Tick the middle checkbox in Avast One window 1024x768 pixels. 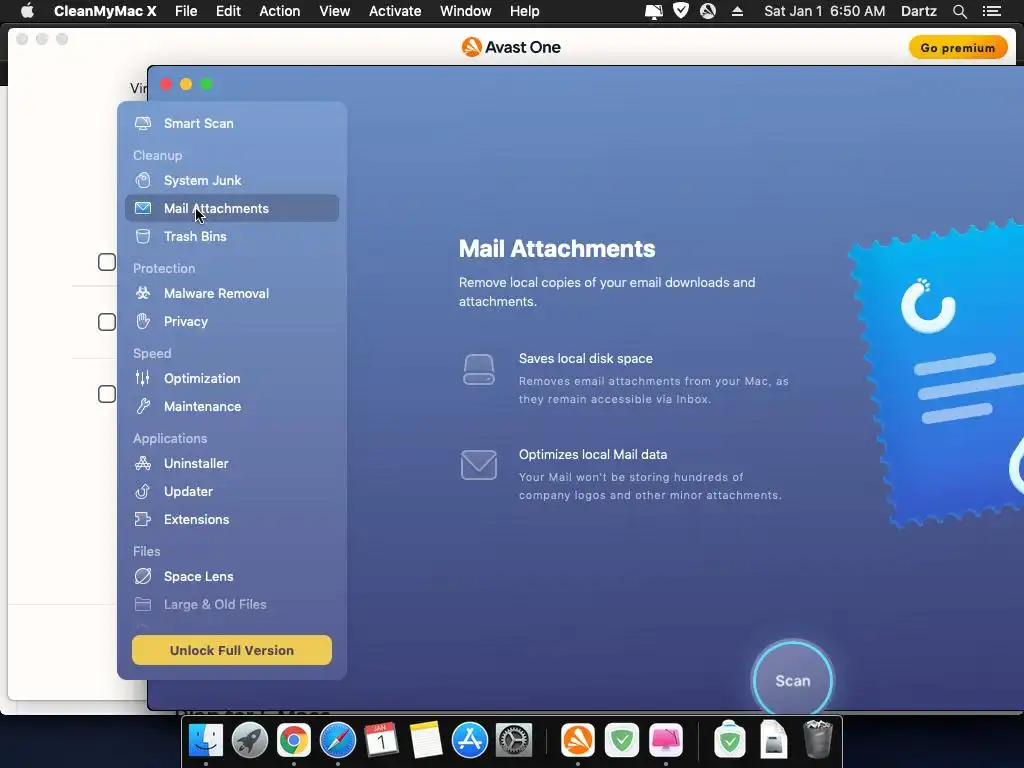point(106,322)
